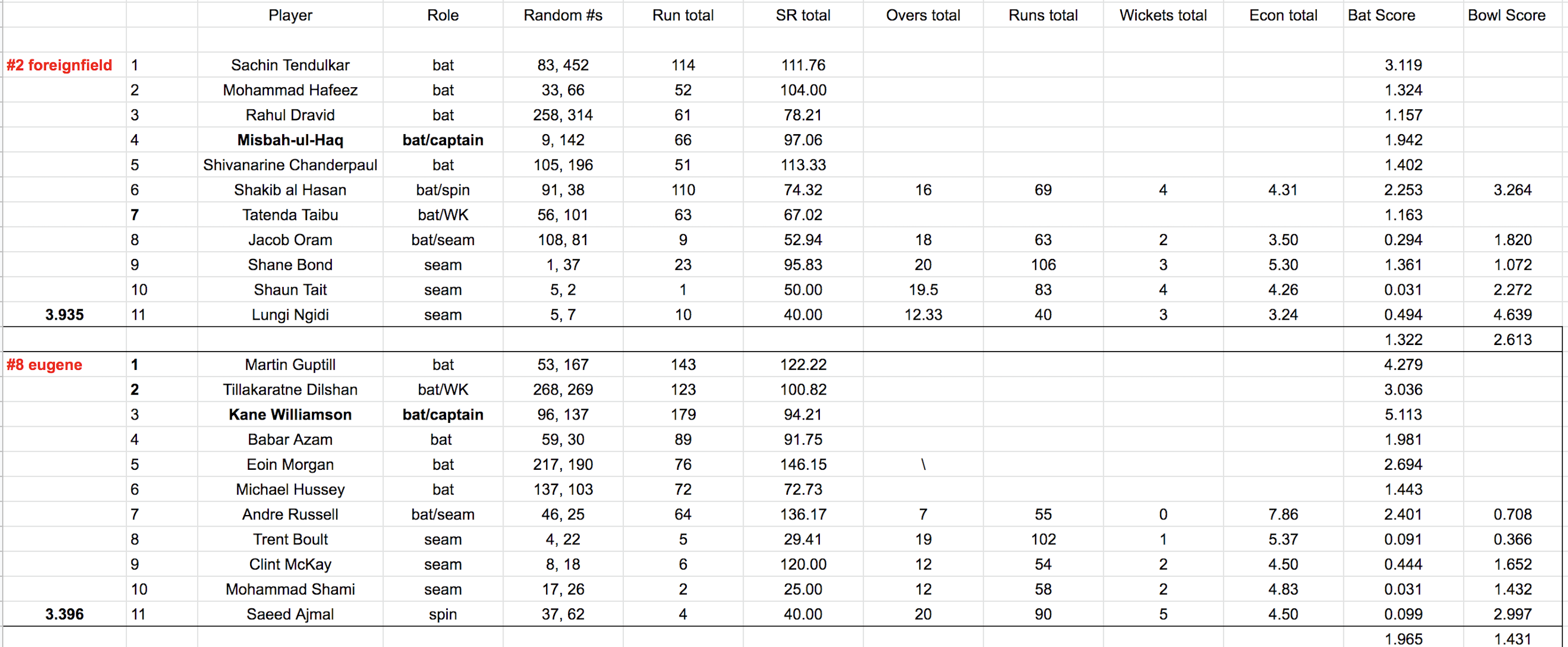Click the Player column header cell
The height and width of the screenshot is (647, 1568).
[290, 15]
